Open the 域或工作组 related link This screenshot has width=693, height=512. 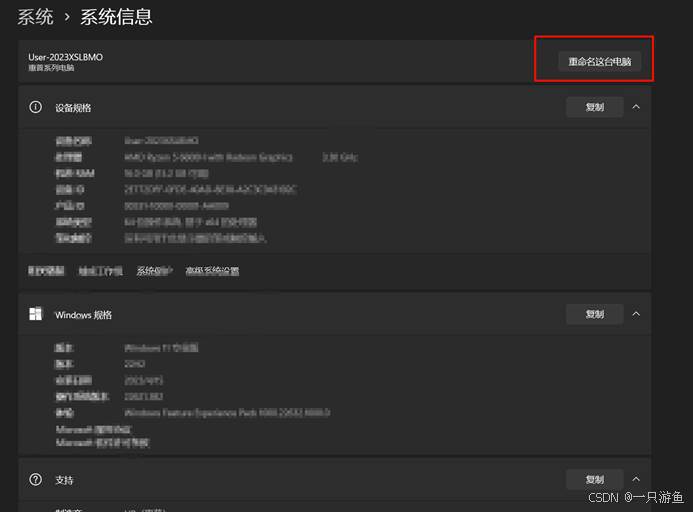click(101, 271)
